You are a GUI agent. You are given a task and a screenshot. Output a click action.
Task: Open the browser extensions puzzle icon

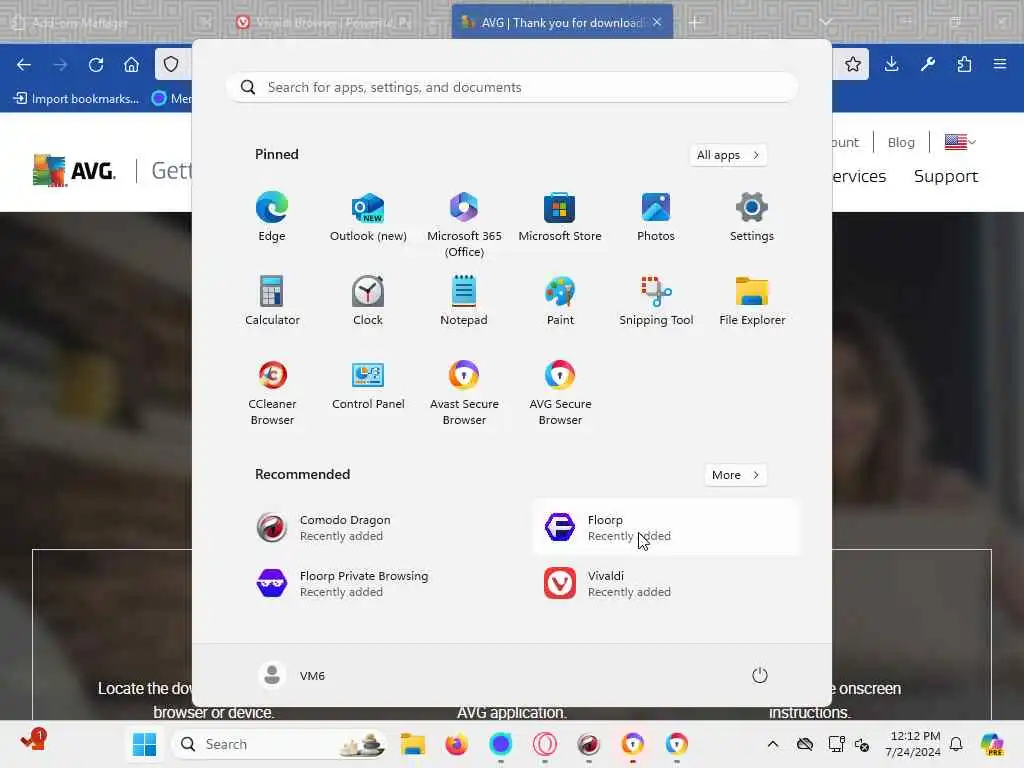point(964,64)
